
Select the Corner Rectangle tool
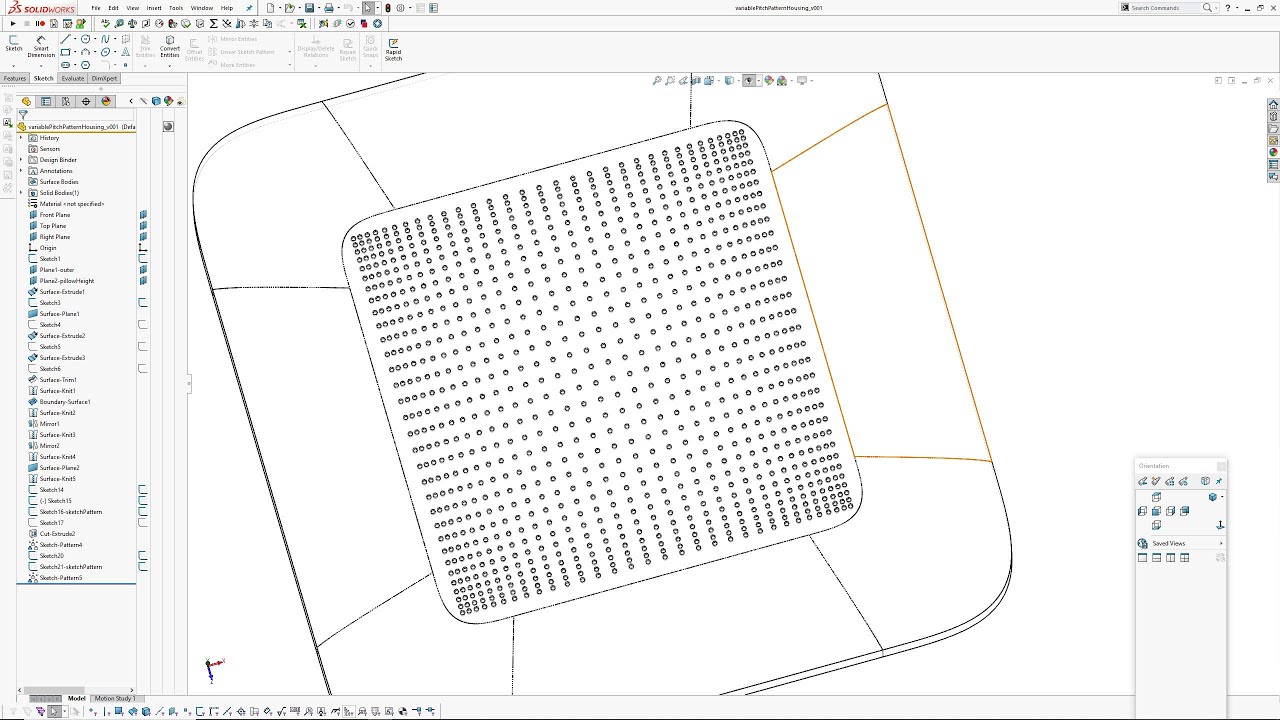click(x=66, y=52)
